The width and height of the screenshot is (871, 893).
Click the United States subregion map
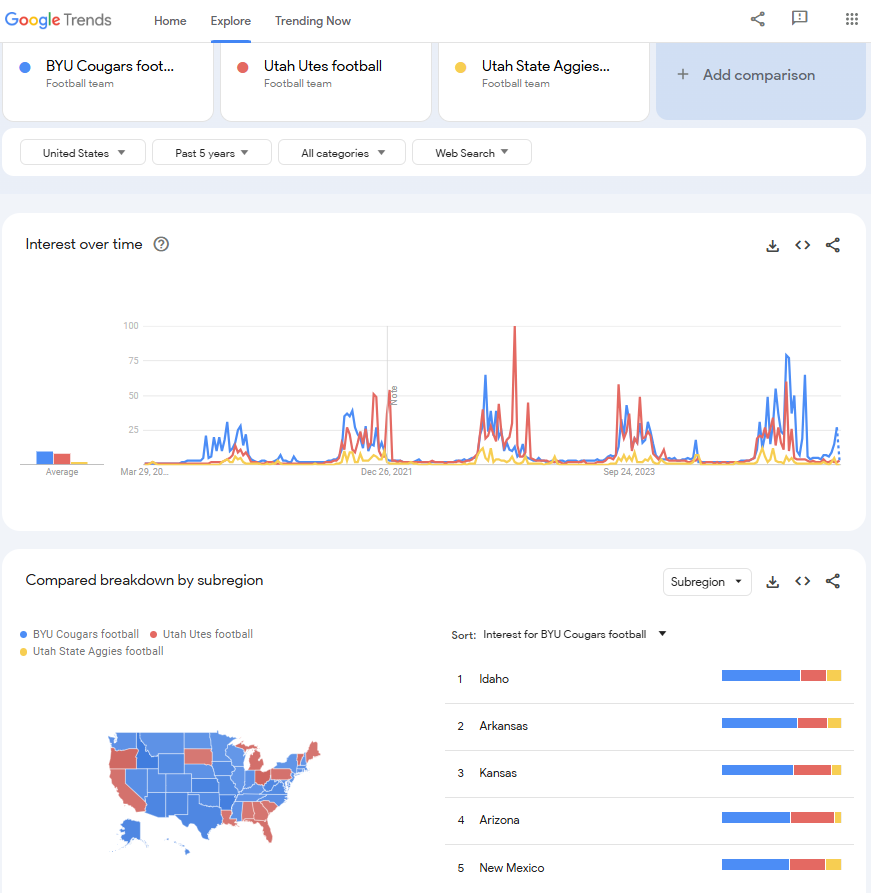(x=214, y=793)
